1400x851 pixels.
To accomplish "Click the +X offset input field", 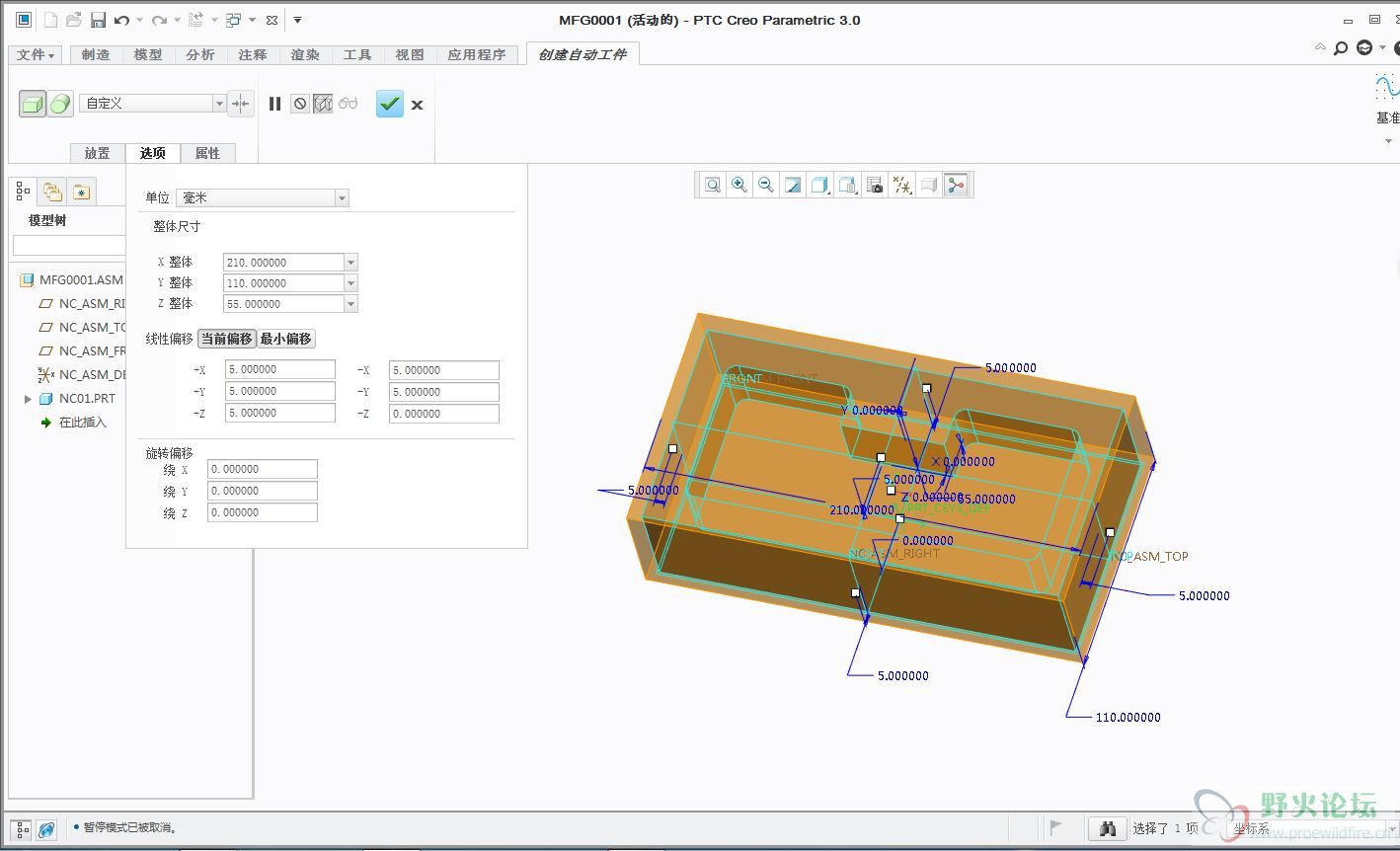I will [280, 369].
